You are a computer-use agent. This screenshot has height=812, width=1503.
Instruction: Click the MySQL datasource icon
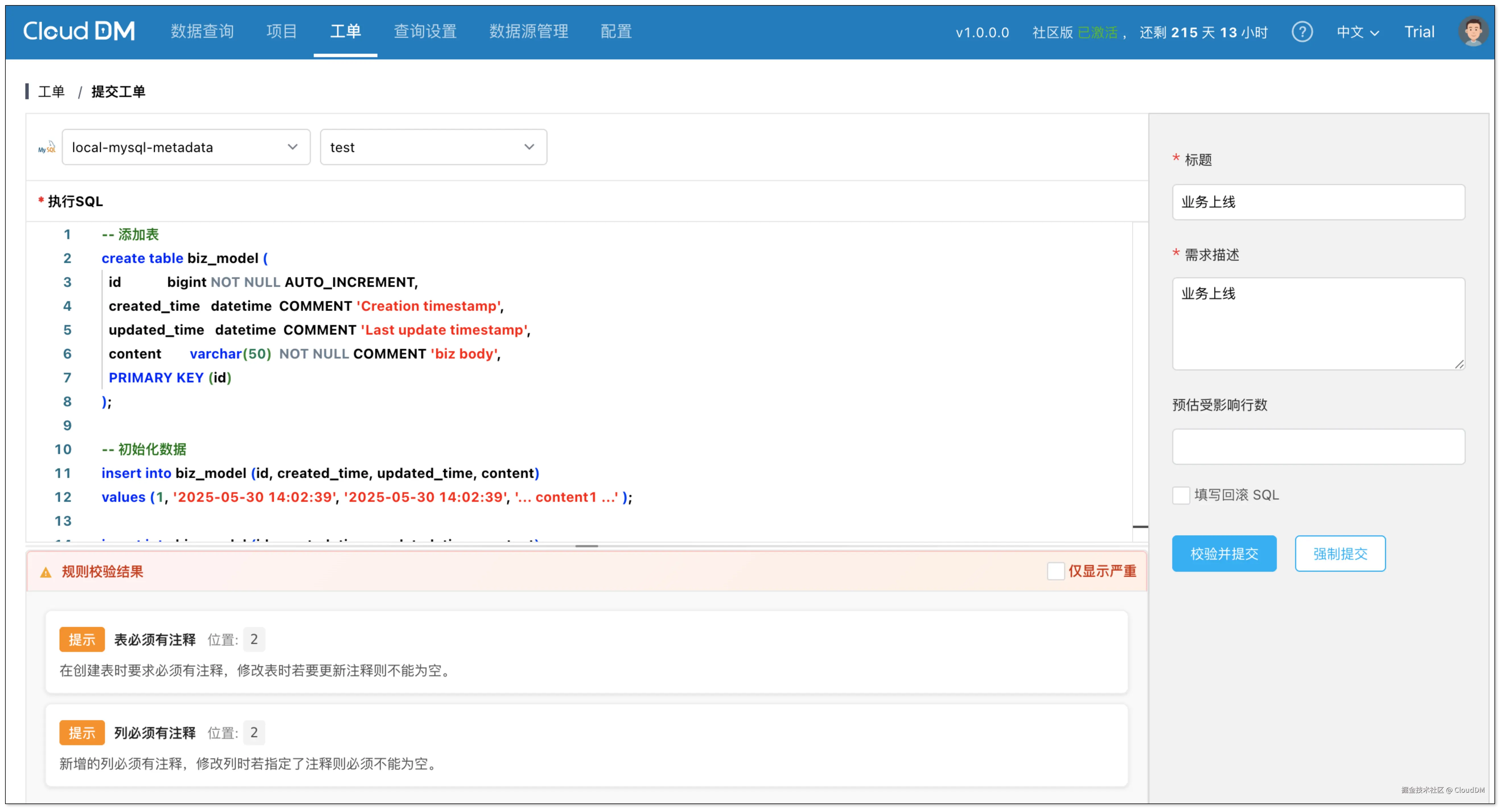pyautogui.click(x=47, y=148)
